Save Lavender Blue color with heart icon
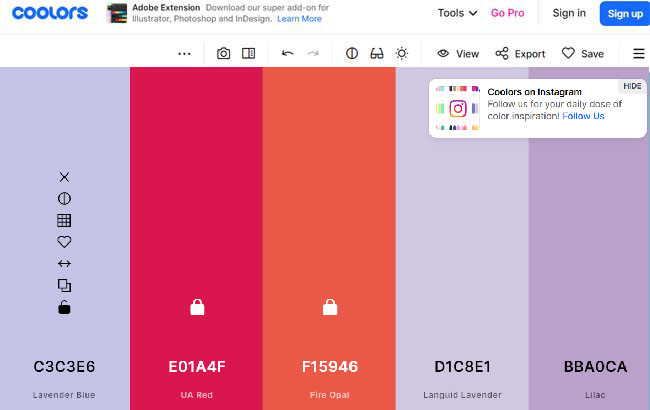The image size is (650, 410). click(x=65, y=242)
